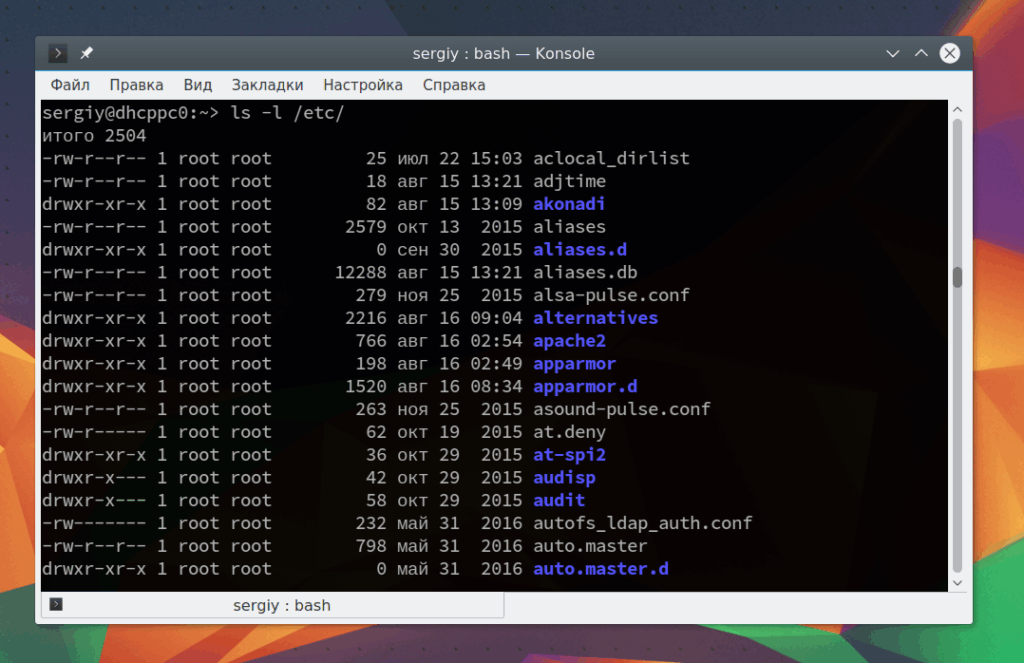
Task: Click the at.deny file name
Action: pos(569,432)
